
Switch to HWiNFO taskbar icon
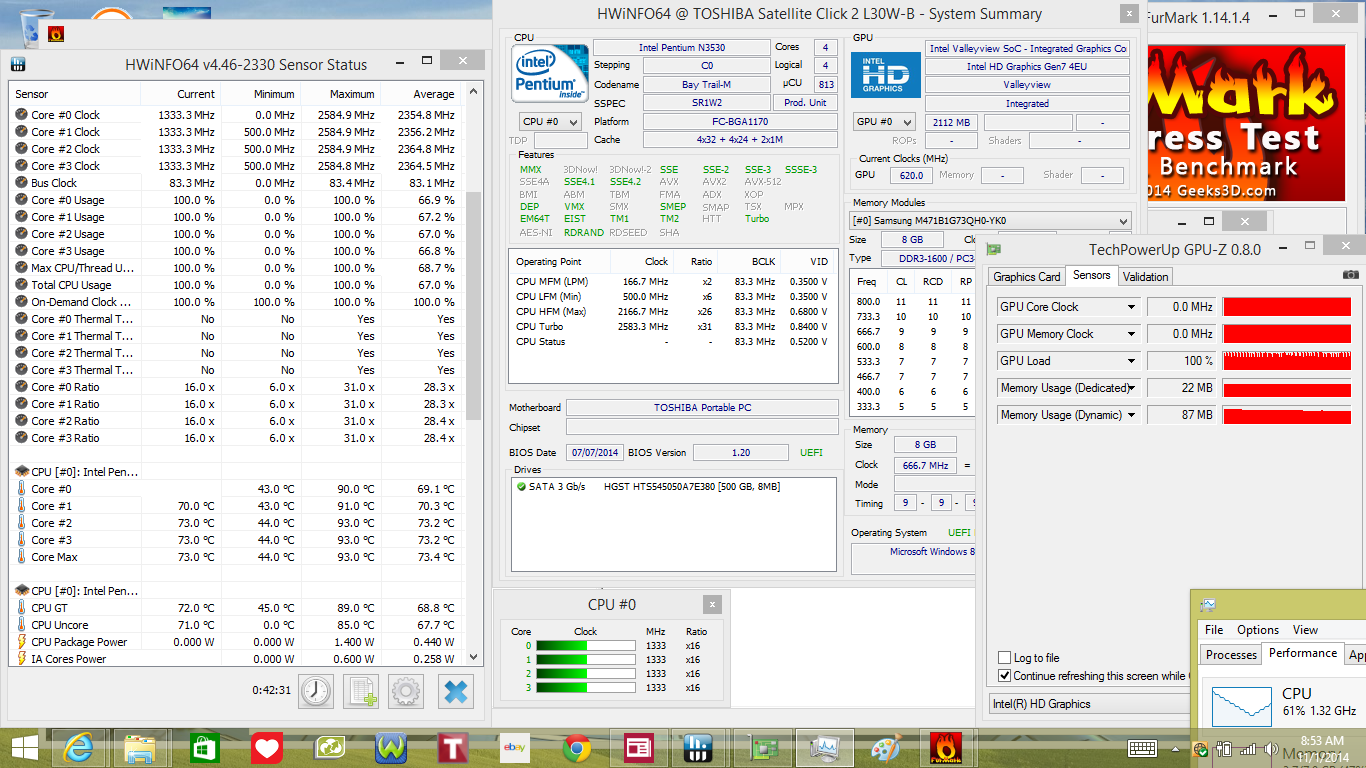point(700,748)
